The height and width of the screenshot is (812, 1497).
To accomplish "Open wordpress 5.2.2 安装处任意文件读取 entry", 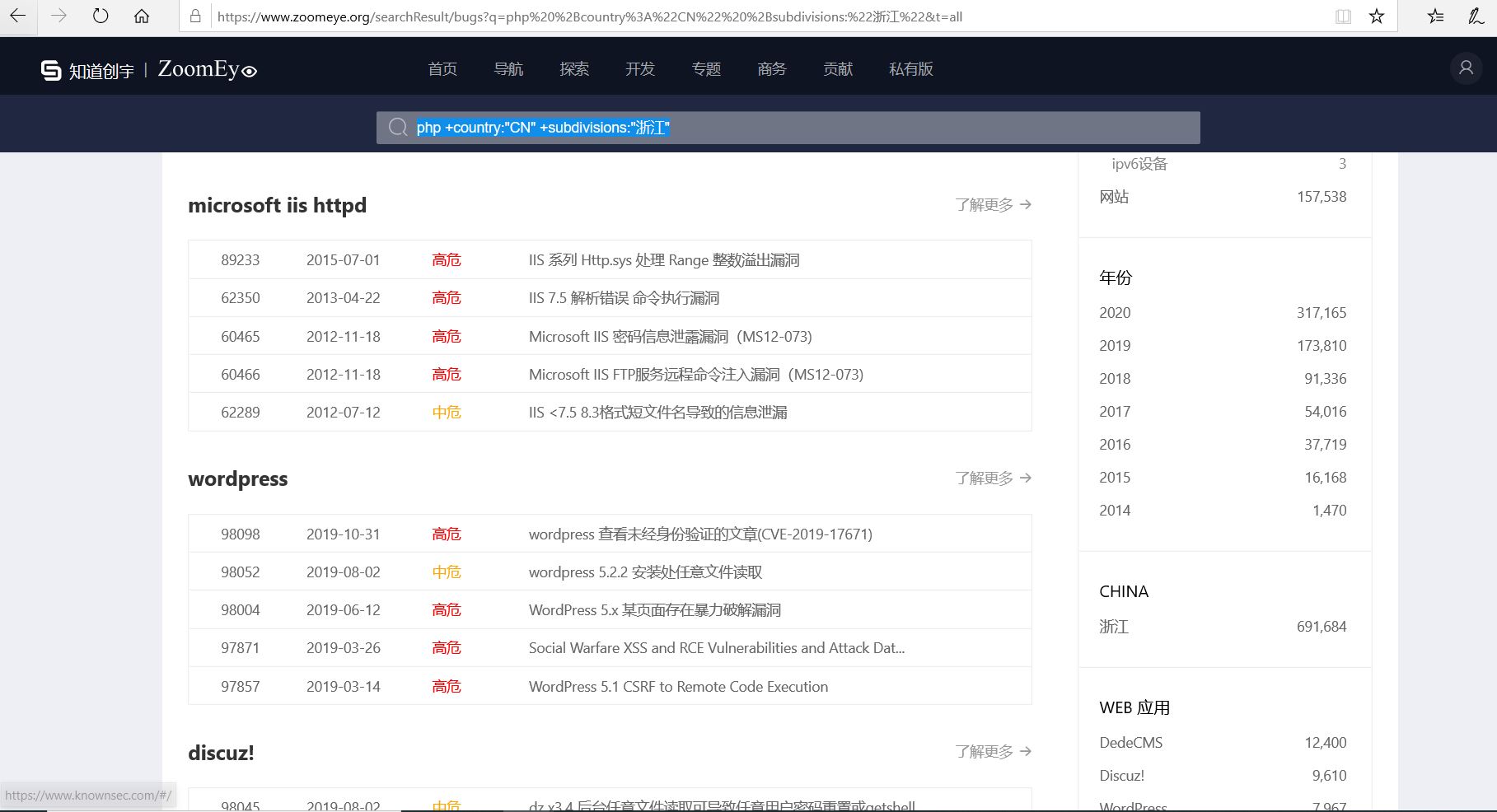I will [645, 572].
